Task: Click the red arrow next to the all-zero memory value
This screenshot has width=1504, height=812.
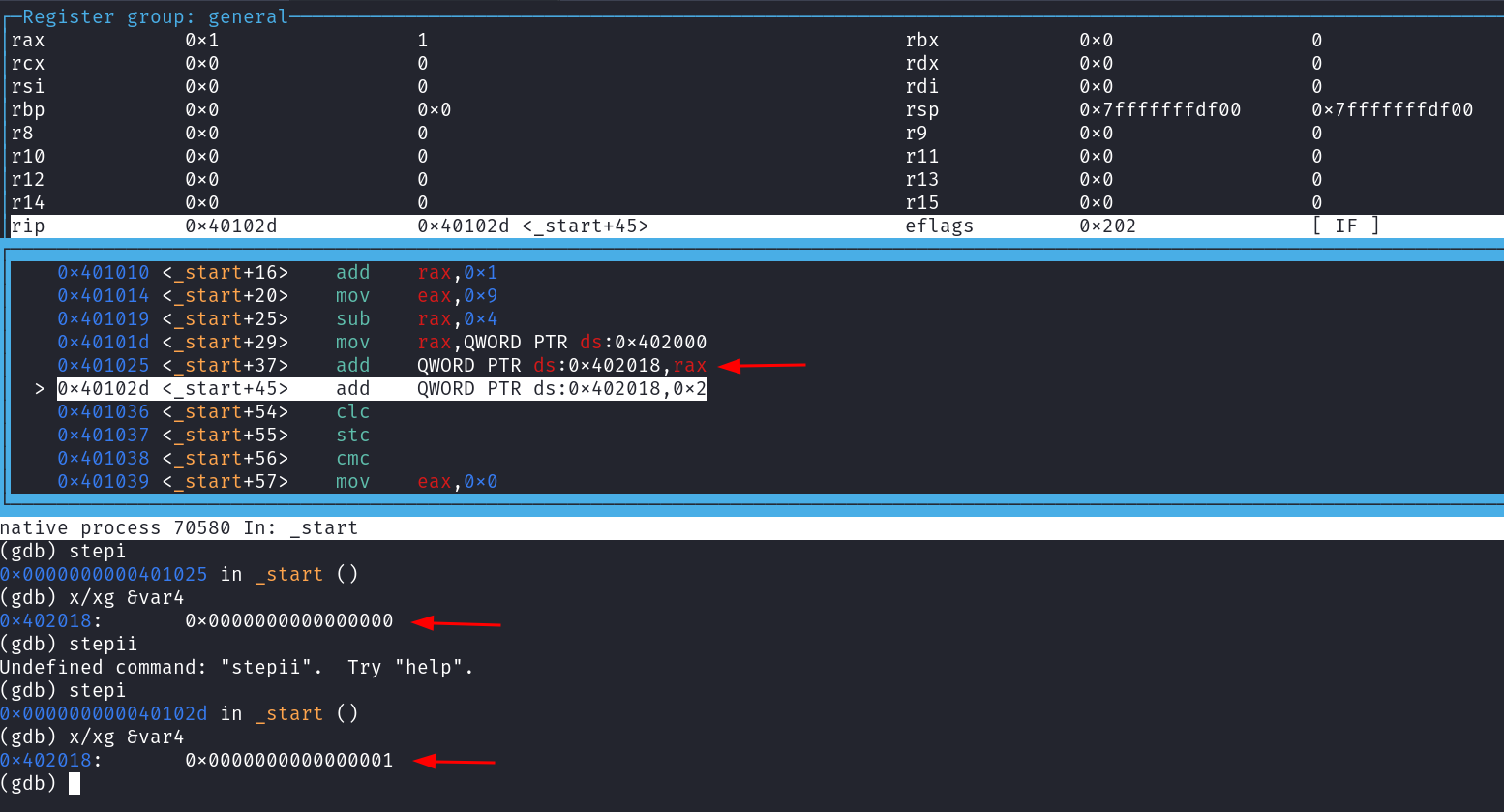Action: click(456, 623)
